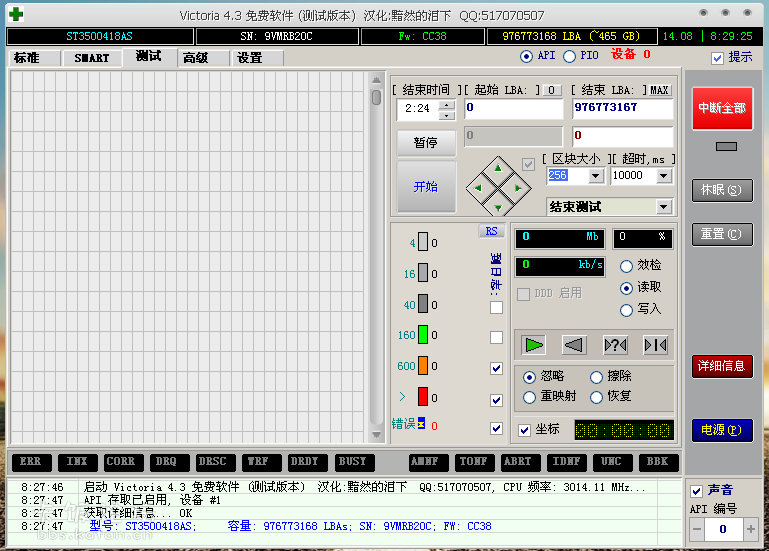Image resolution: width=769 pixels, height=551 pixels.
Task: Select the 写入 write radio button
Action: click(626, 310)
